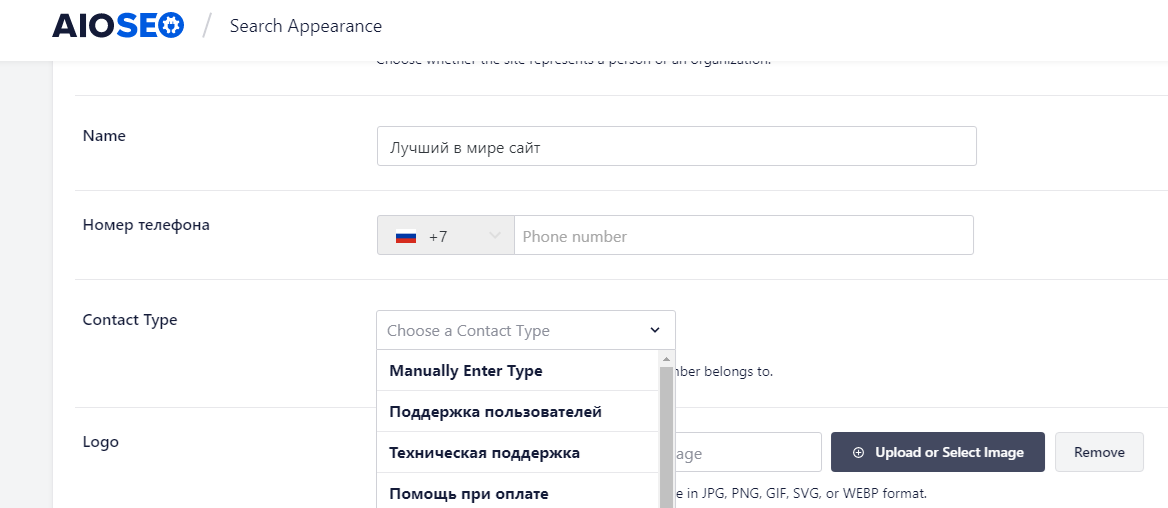Select the Manually Enter Type option
Viewport: 1168px width, 508px height.
point(518,370)
